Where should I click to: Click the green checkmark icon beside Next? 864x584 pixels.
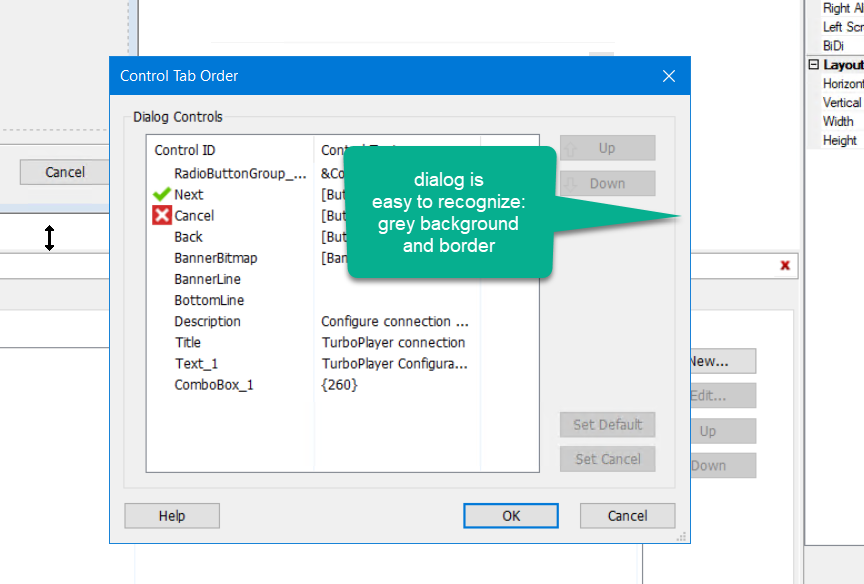[x=162, y=194]
